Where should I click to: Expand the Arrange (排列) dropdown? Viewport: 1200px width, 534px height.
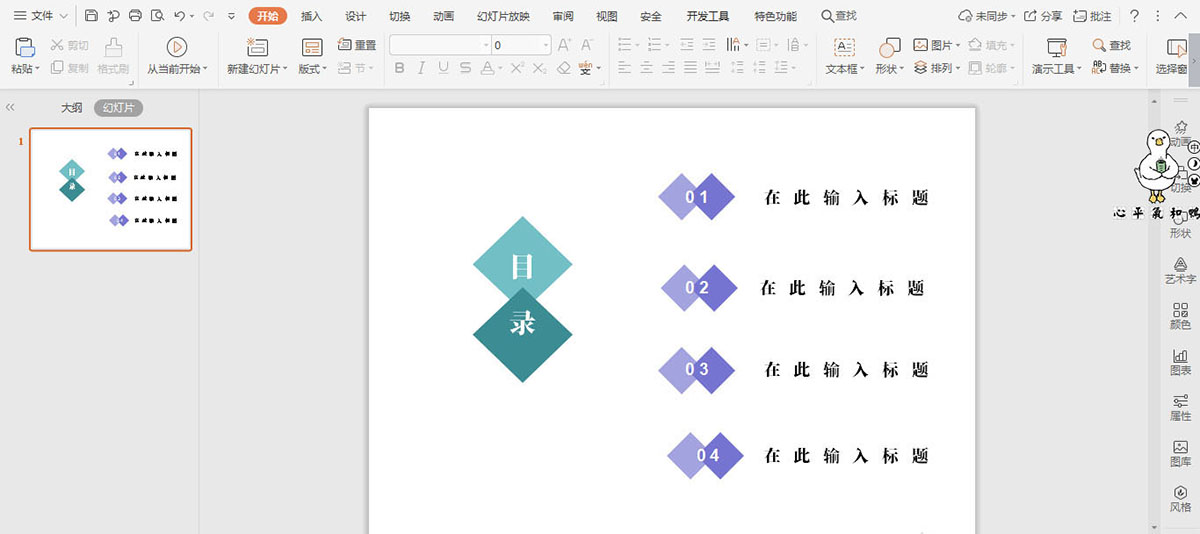click(959, 69)
